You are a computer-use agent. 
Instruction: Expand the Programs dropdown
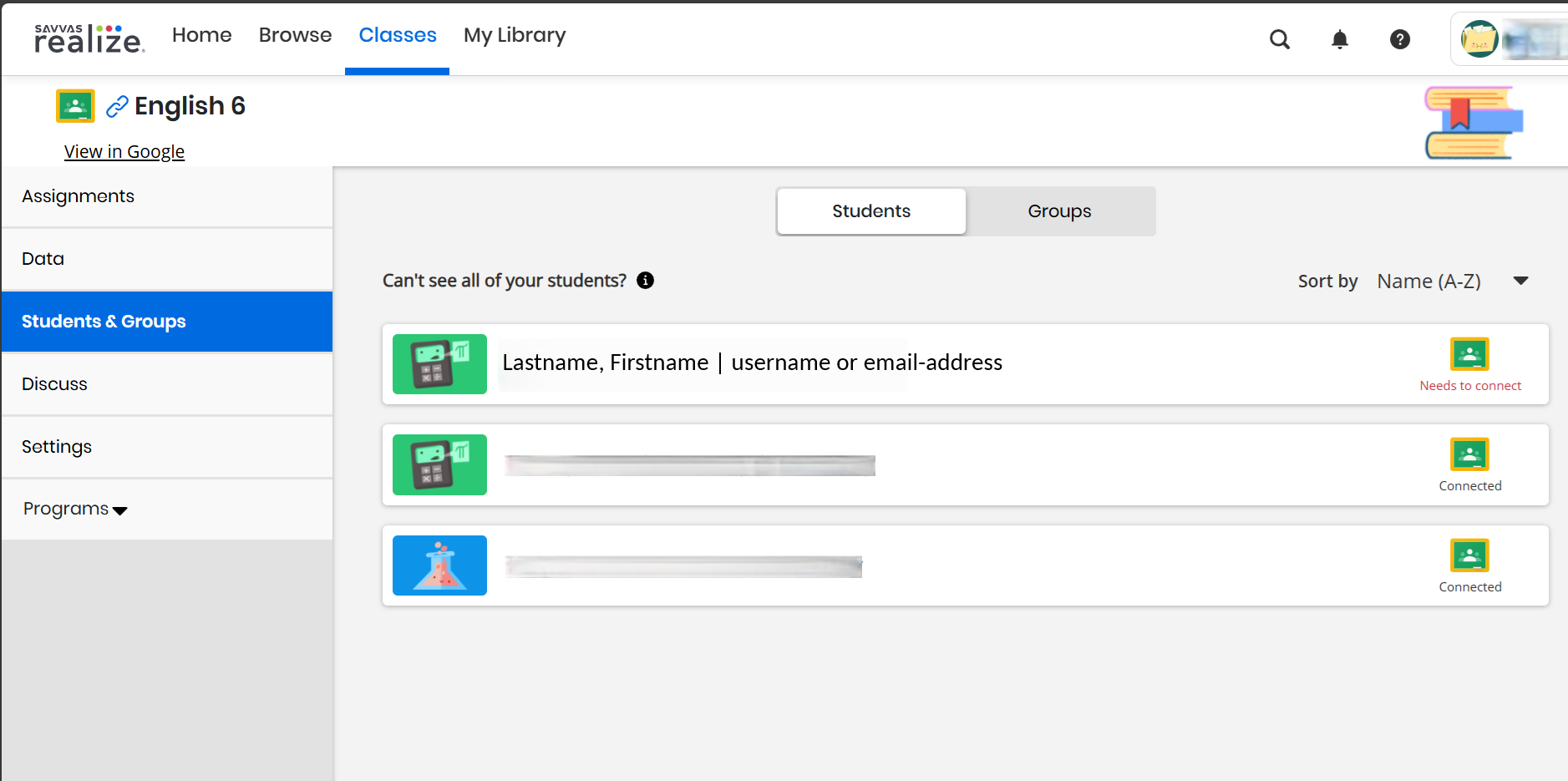click(75, 509)
